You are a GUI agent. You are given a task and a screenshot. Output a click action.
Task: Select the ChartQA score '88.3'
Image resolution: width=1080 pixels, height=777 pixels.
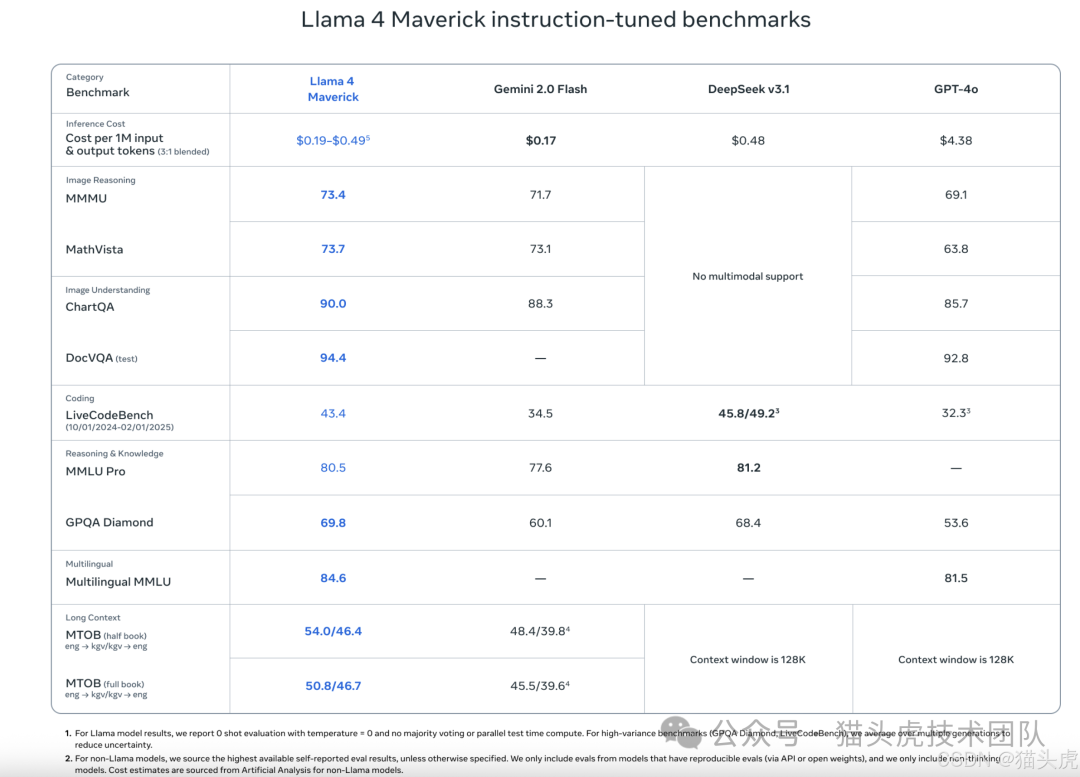click(540, 304)
